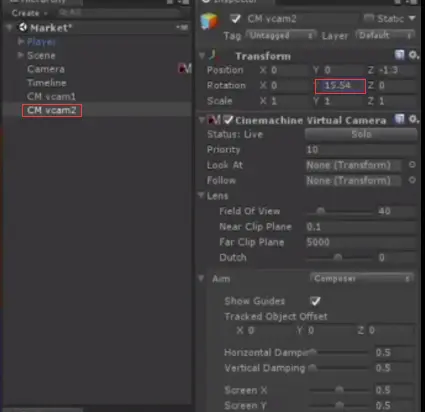Adjust the Screen Y slider
Viewport: 425px width, 412px height.
click(x=339, y=405)
